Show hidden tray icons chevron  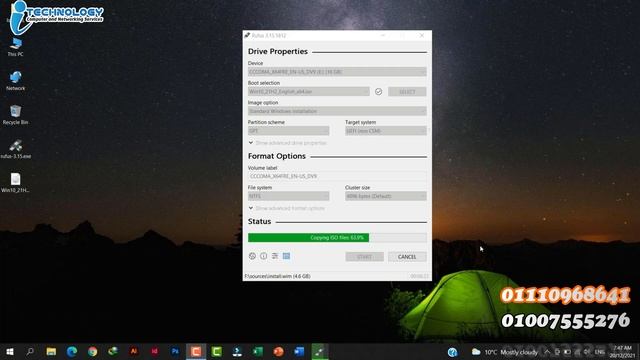[547, 352]
